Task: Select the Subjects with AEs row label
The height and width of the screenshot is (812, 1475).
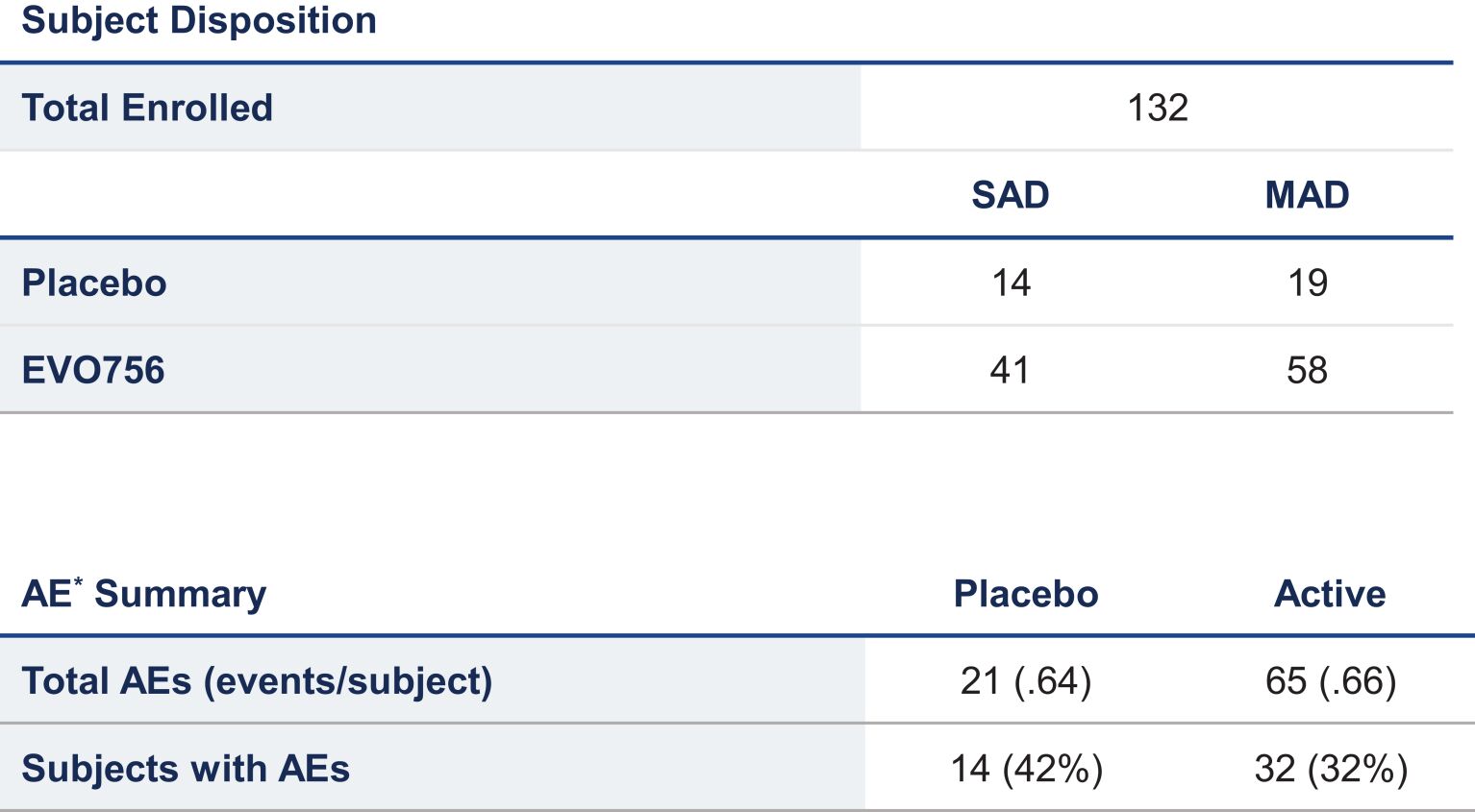Action: pos(186,769)
